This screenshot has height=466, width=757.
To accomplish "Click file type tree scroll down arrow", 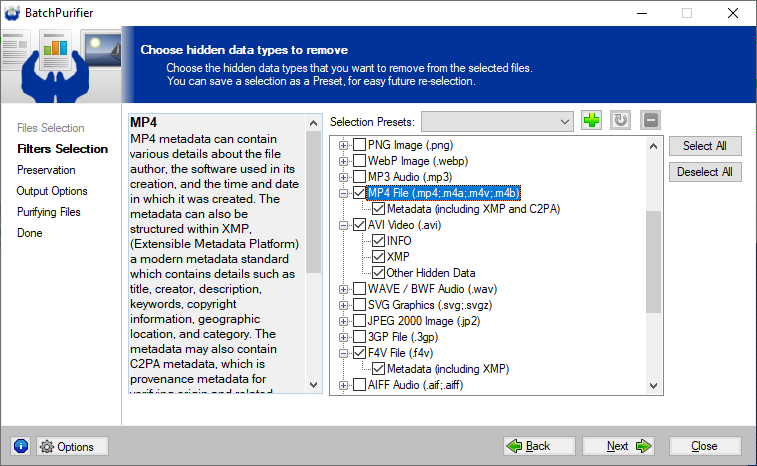I will pyautogui.click(x=653, y=385).
